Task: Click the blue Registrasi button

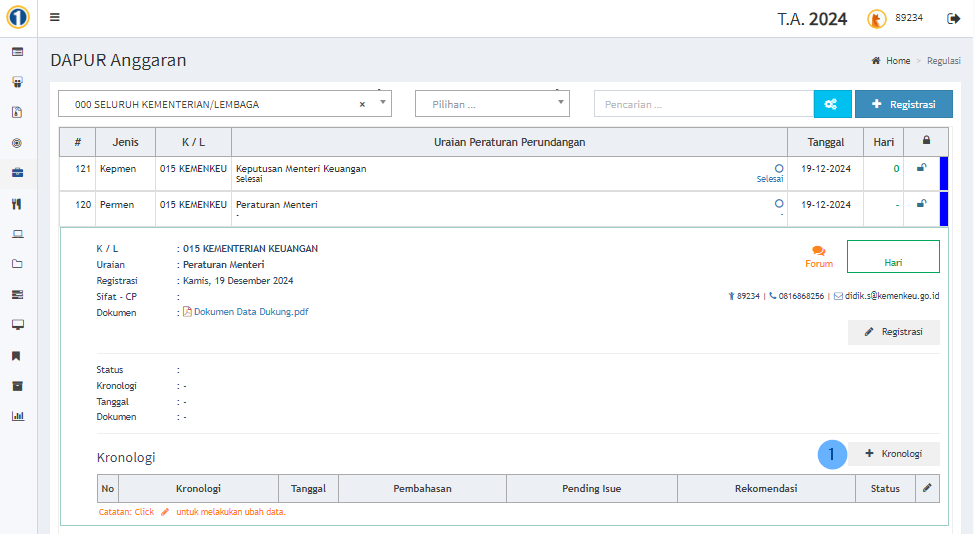Action: click(903, 104)
